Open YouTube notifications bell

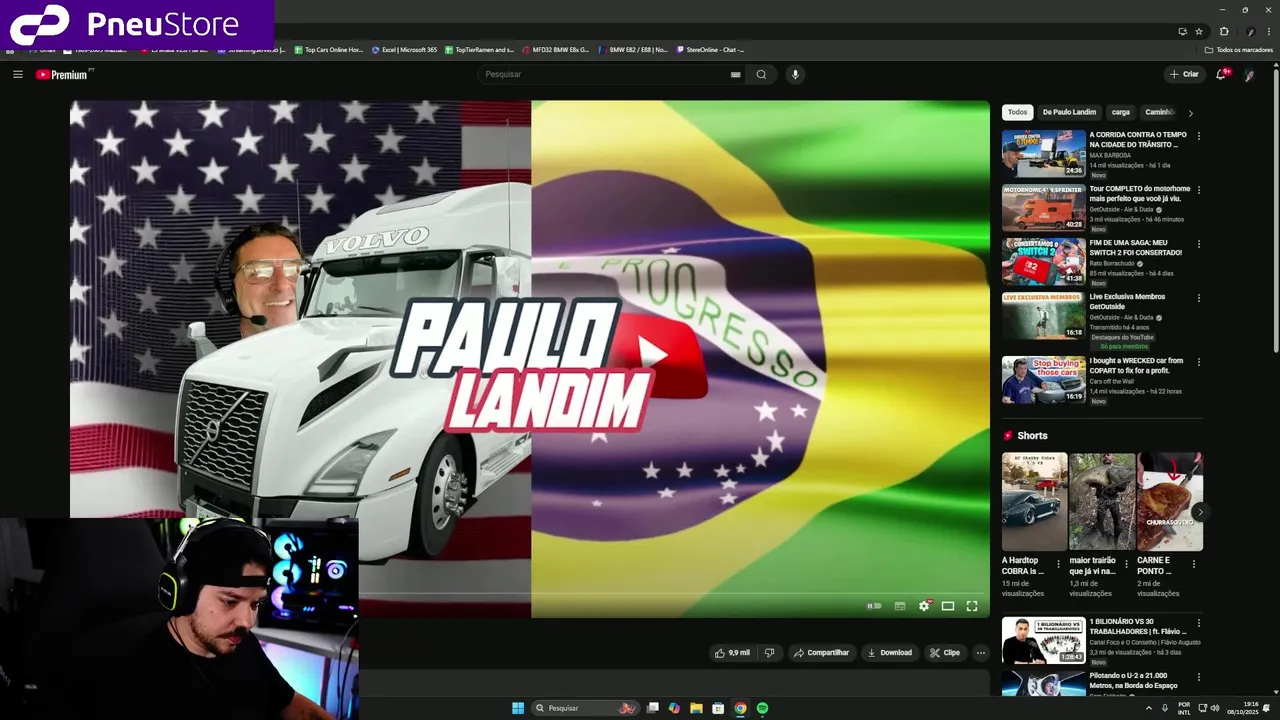click(x=1221, y=74)
